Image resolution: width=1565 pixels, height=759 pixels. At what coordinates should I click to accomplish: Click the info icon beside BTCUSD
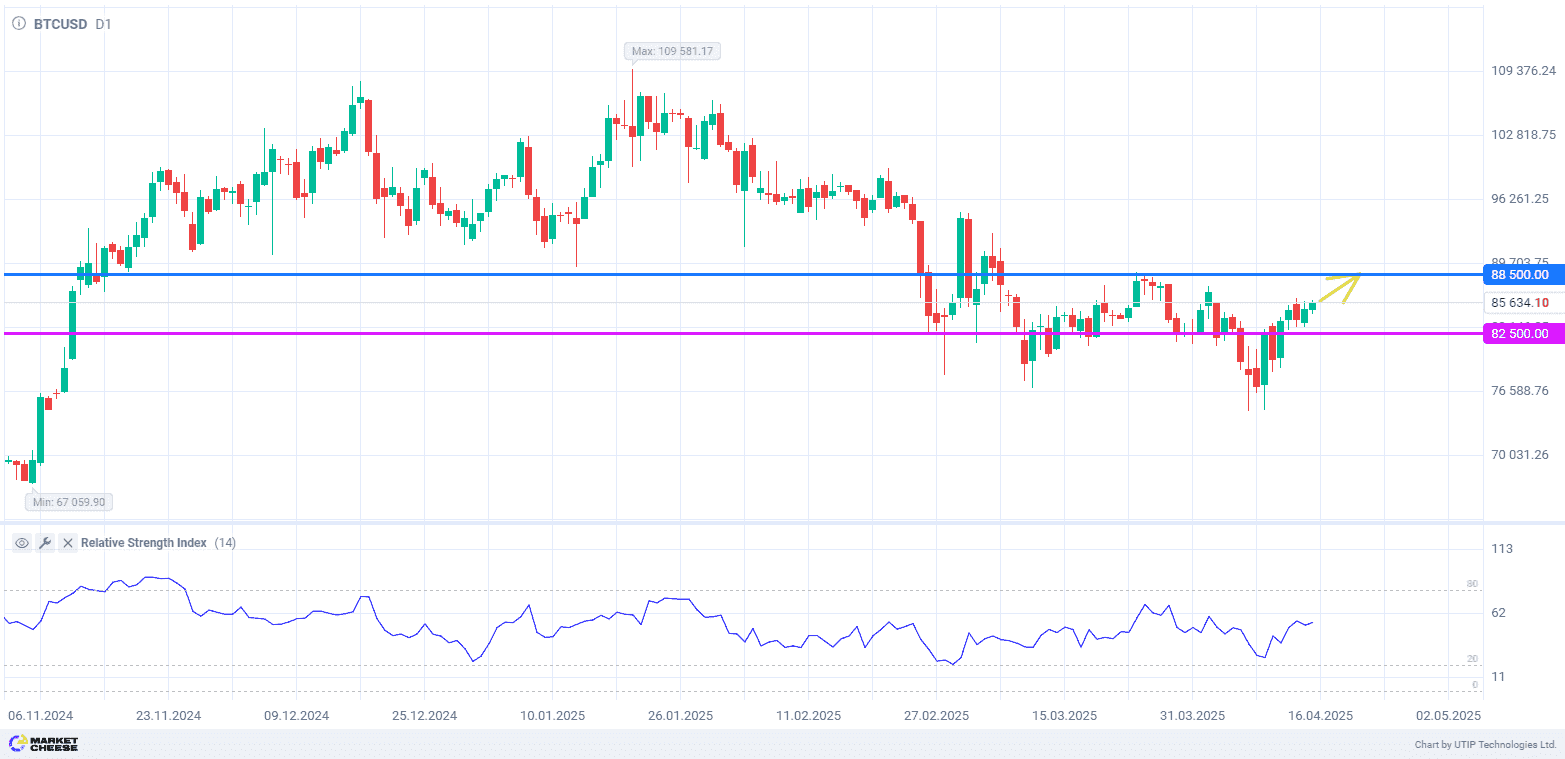click(19, 24)
